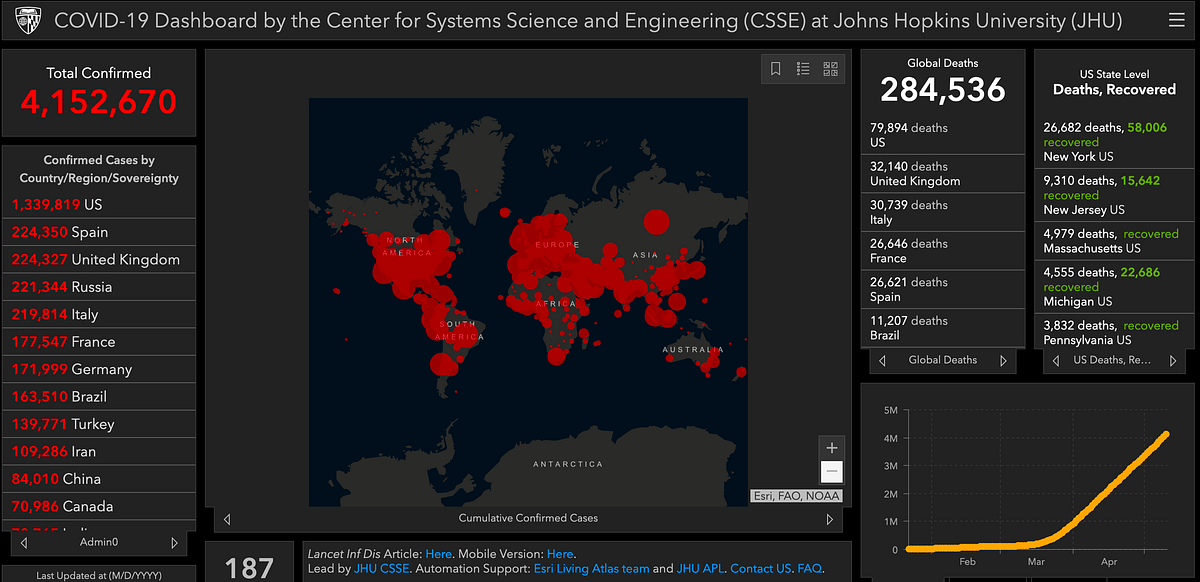Viewport: 1200px width, 582px height.
Task: Click the Esri, FAO, NOAA attribution
Action: 797,496
